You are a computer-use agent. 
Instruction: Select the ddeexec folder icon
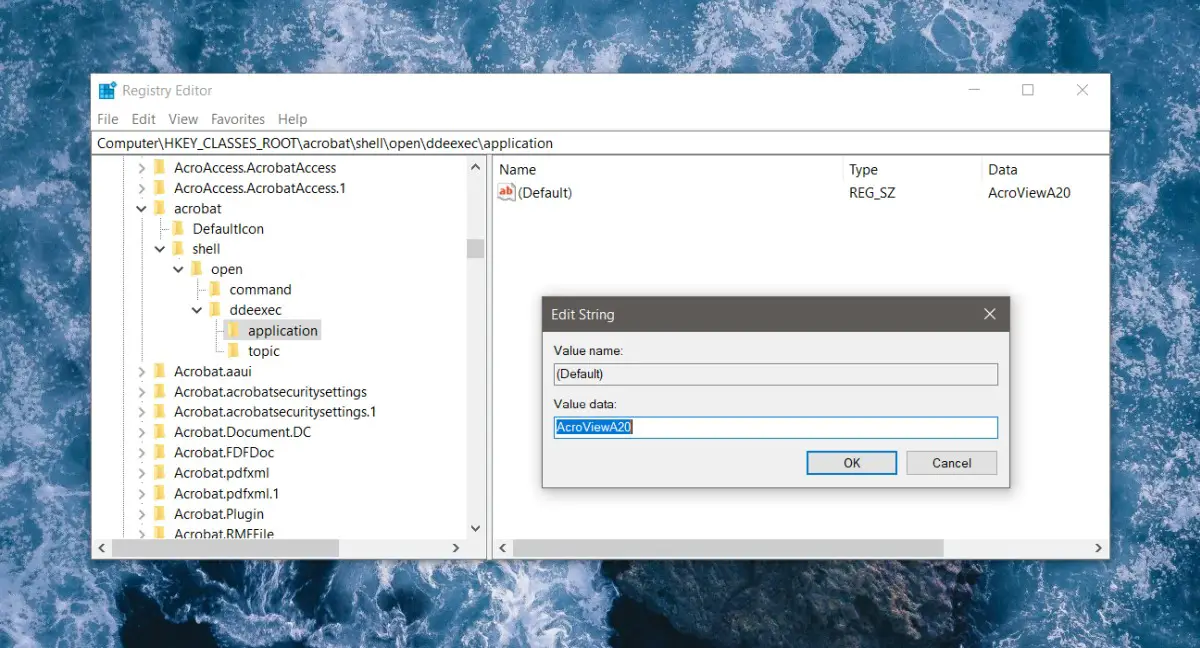(x=215, y=310)
